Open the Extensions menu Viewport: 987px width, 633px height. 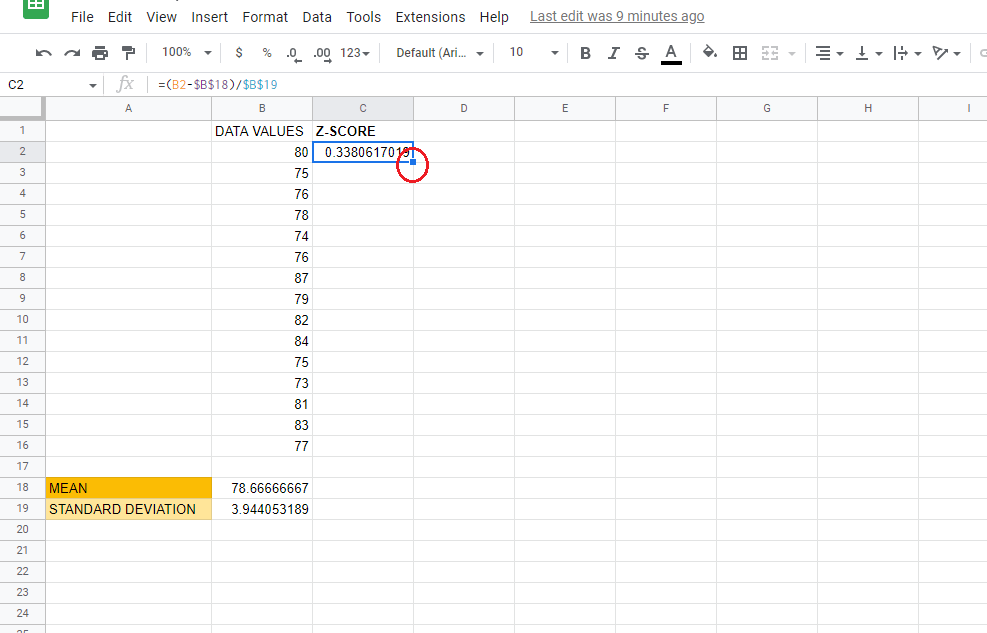430,17
